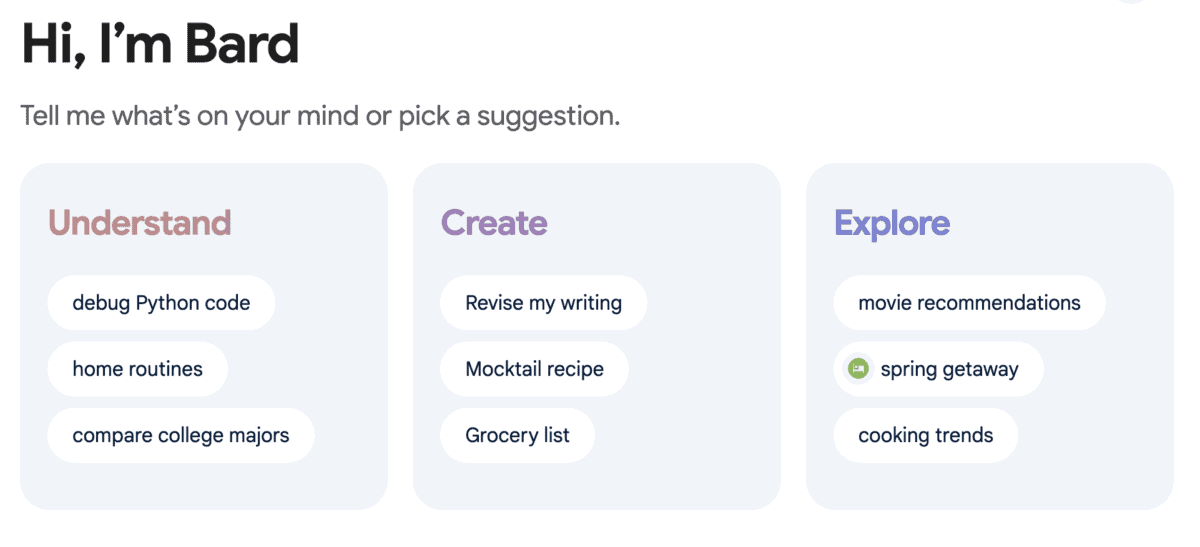Pick the compare college majors chip
Image resolution: width=1200 pixels, height=547 pixels.
tap(180, 435)
